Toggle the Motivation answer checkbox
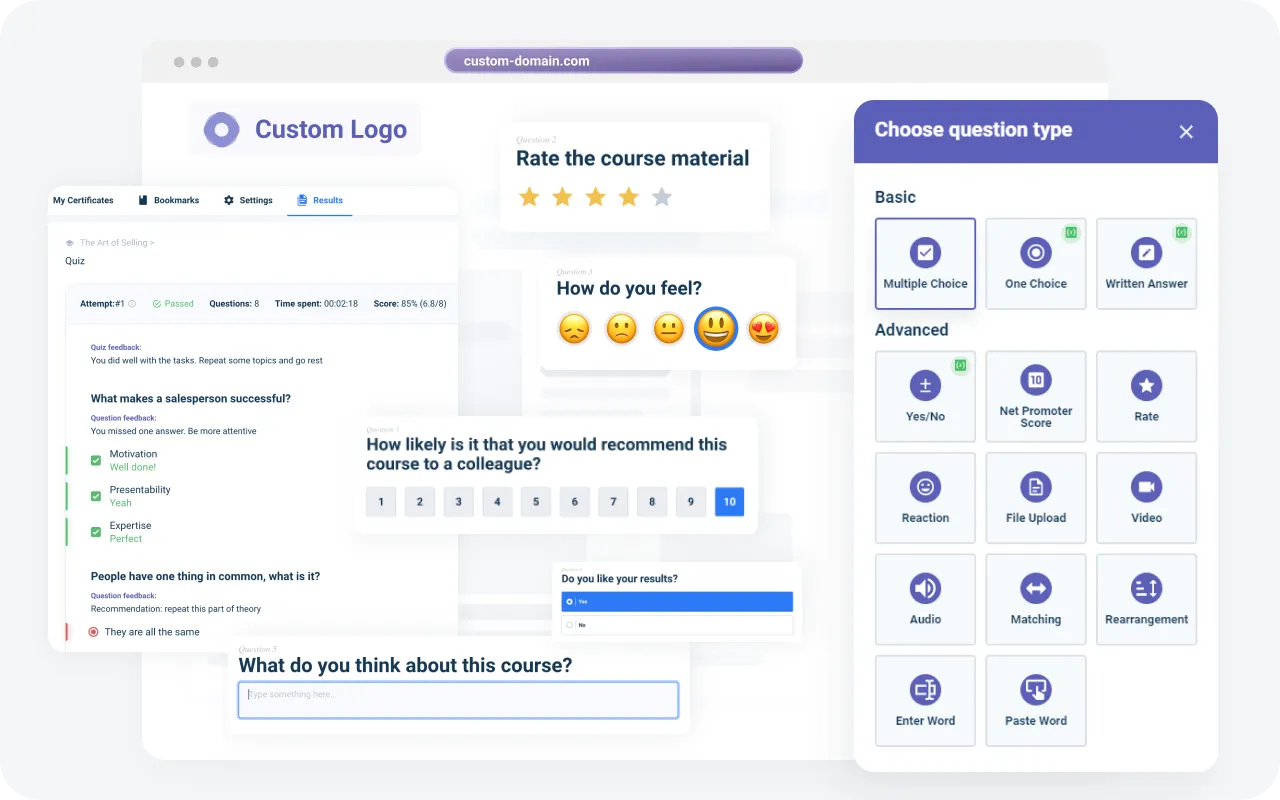 [96, 460]
